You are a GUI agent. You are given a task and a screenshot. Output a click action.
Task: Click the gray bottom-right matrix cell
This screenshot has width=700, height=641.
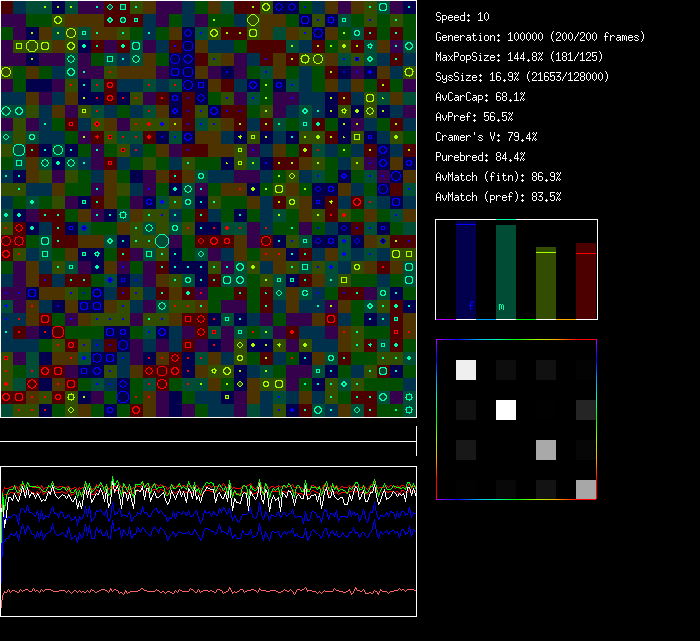click(x=586, y=489)
